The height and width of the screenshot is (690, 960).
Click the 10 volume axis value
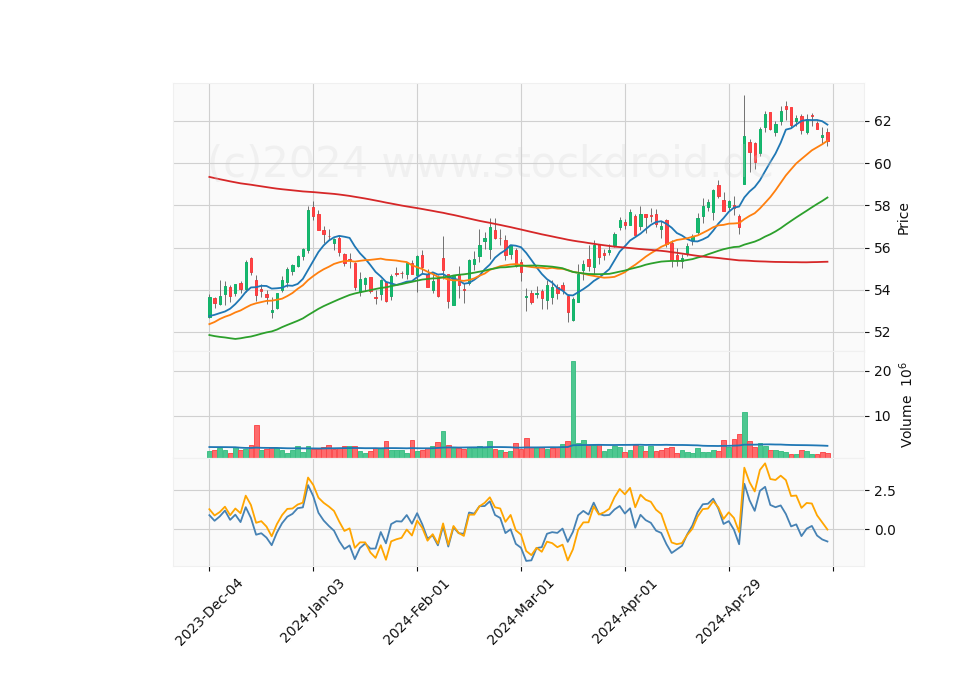[882, 417]
